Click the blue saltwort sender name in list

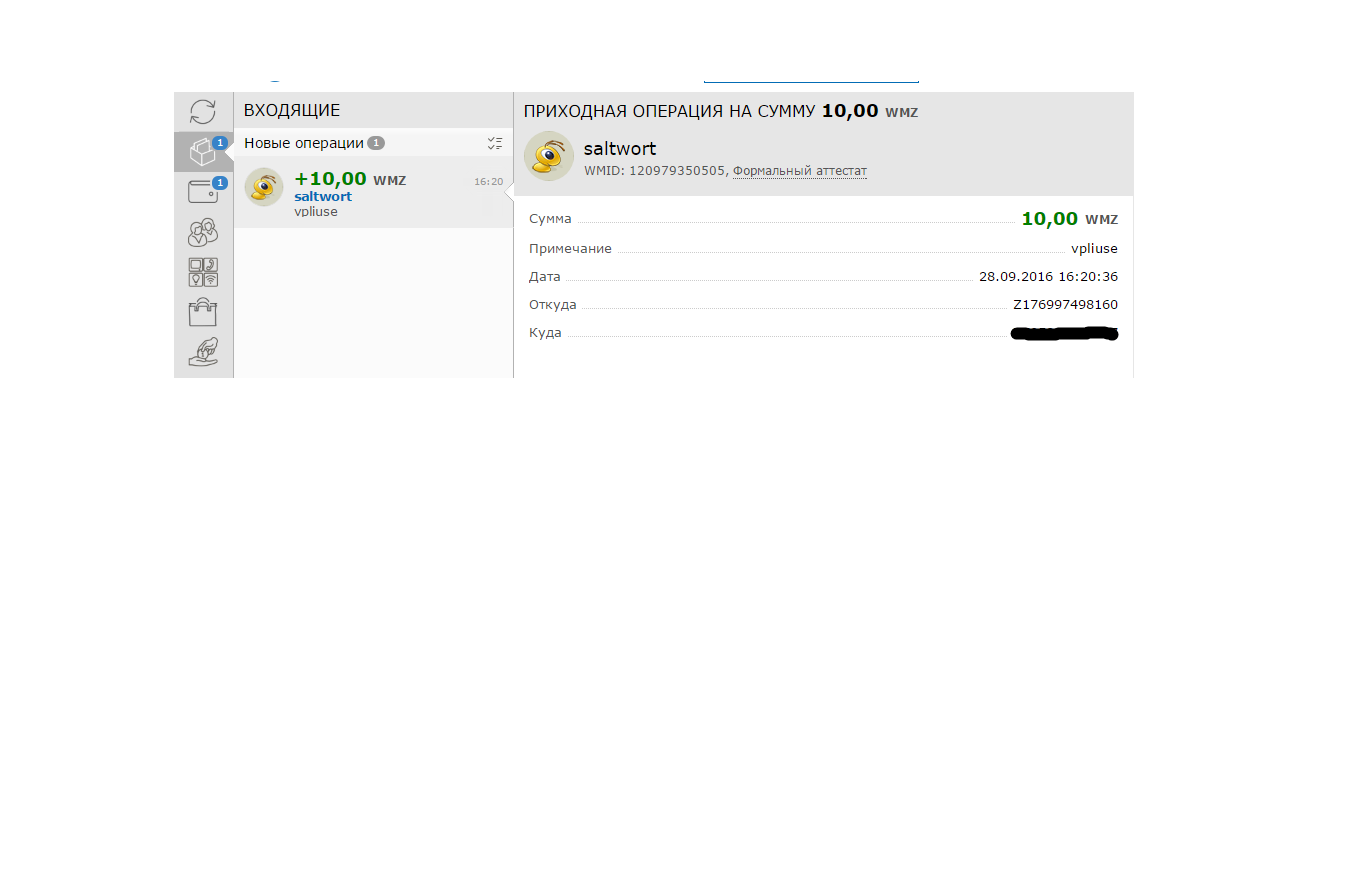pyautogui.click(x=323, y=197)
